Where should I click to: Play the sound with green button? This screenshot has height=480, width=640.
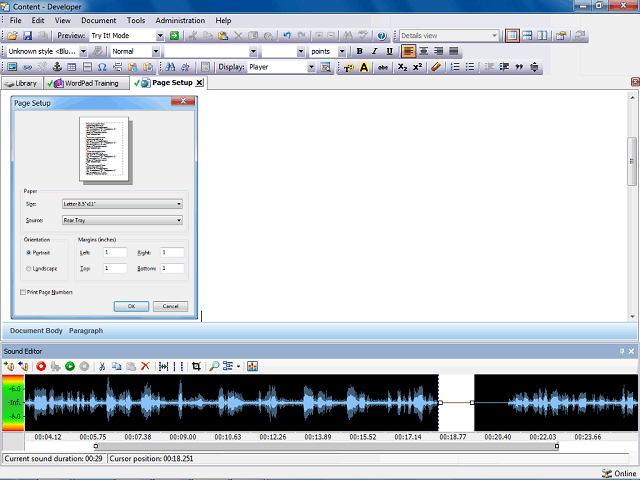pos(70,367)
